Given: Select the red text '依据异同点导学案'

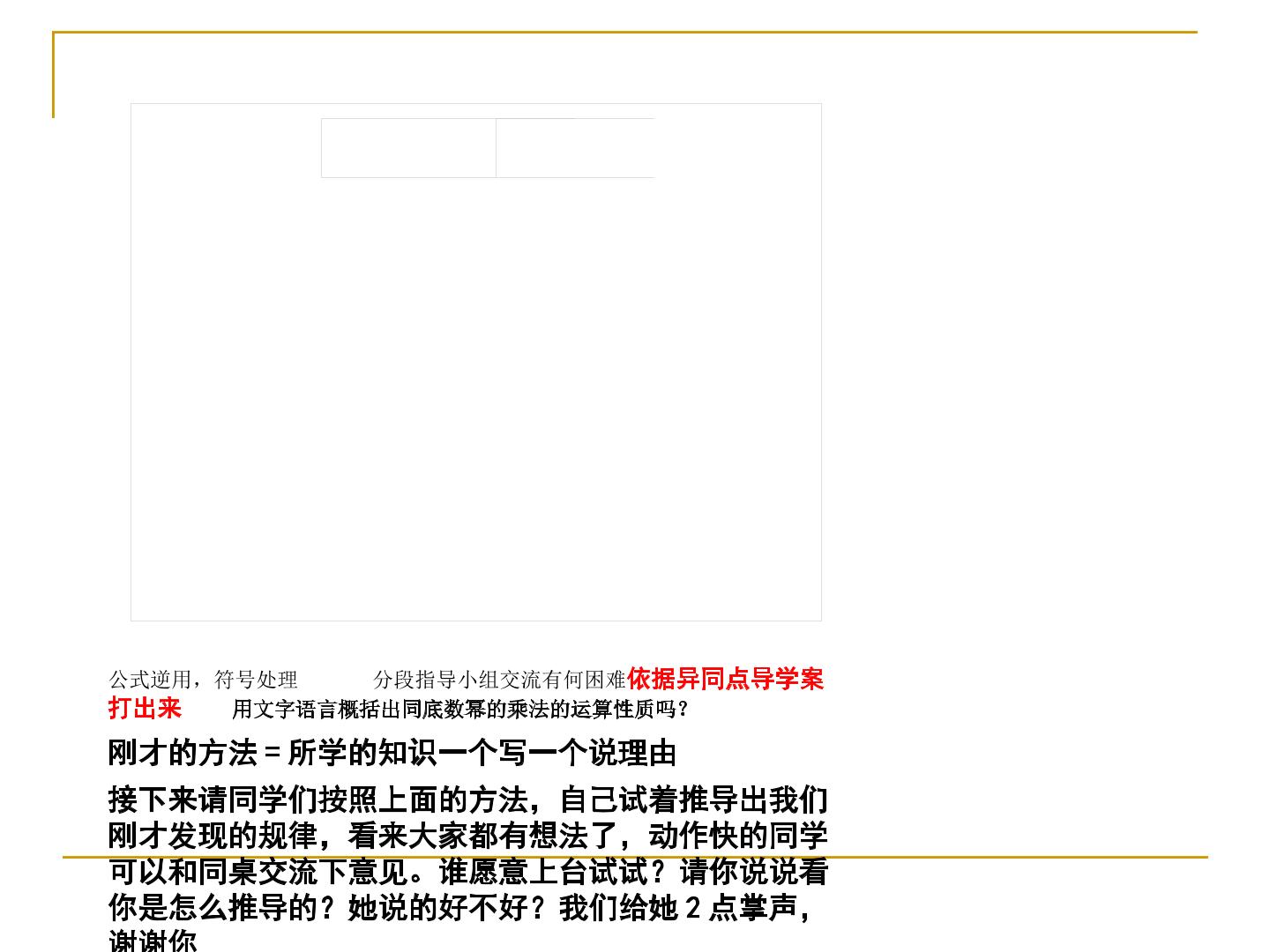Looking at the screenshot, I should pos(726,679).
